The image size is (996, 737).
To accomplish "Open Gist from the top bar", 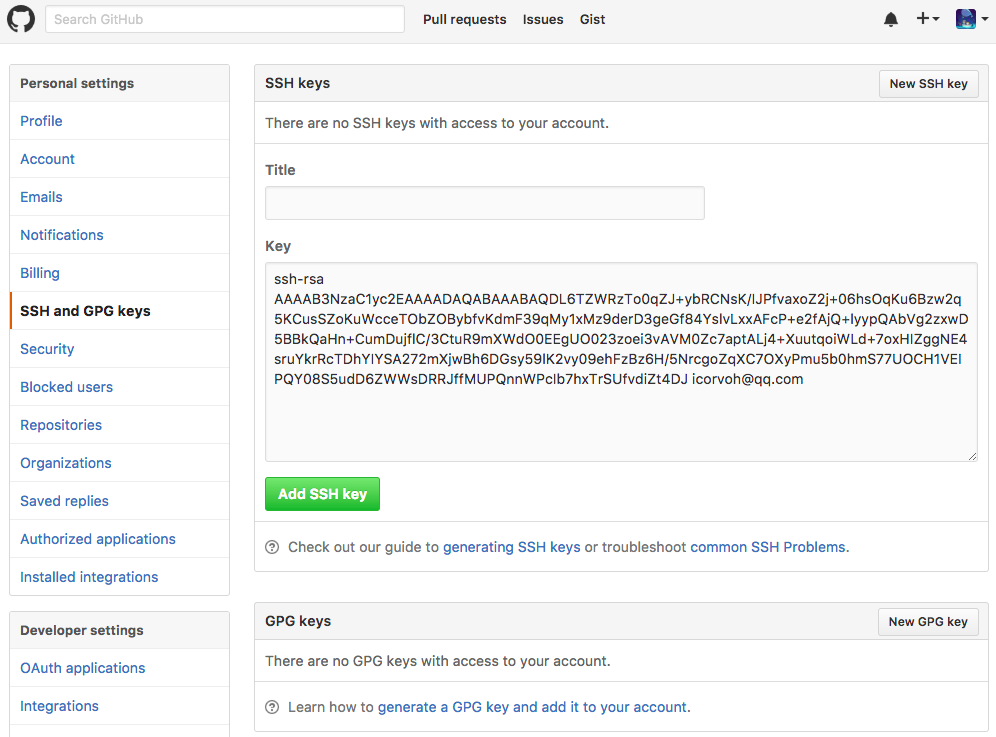I will click(592, 20).
